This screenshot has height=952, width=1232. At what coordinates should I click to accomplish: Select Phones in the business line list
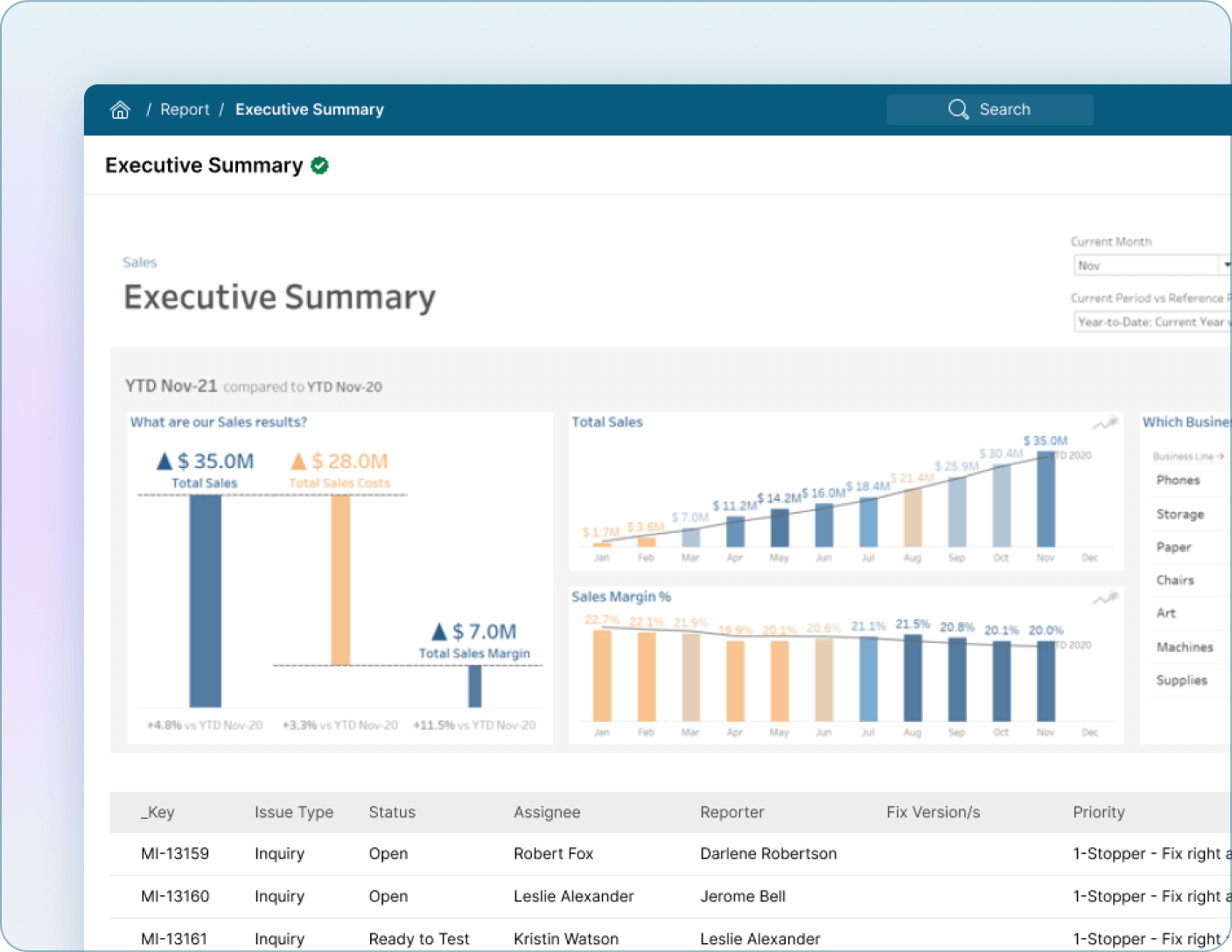(1179, 480)
